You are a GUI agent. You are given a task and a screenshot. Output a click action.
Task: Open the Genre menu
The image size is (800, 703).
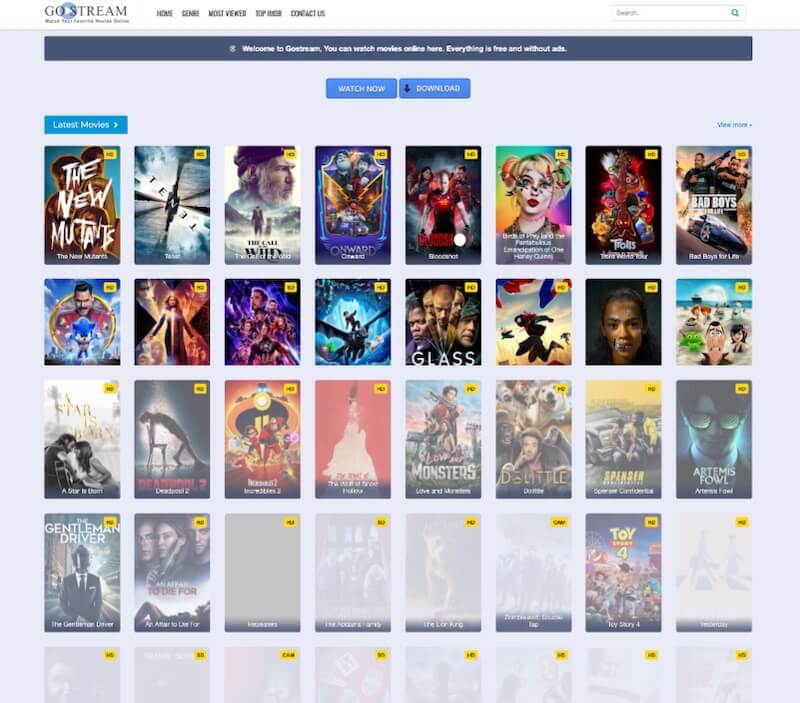(190, 14)
